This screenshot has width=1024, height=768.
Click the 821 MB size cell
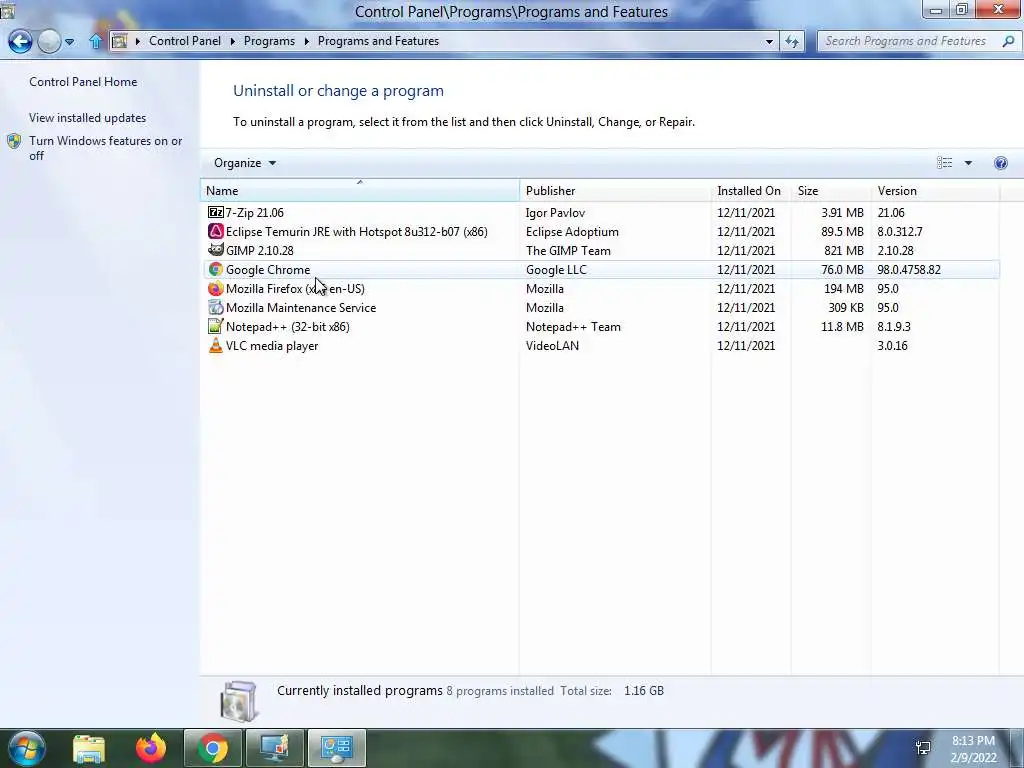[x=844, y=250]
